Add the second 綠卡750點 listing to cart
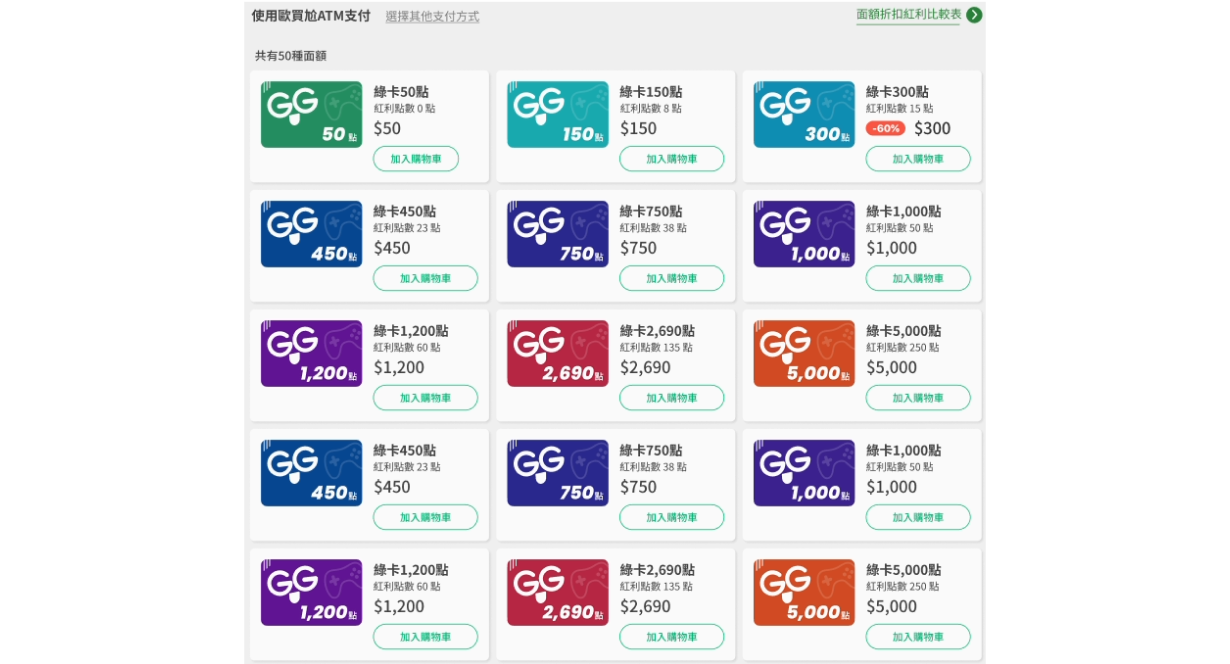The width and height of the screenshot is (1230, 664). [672, 517]
